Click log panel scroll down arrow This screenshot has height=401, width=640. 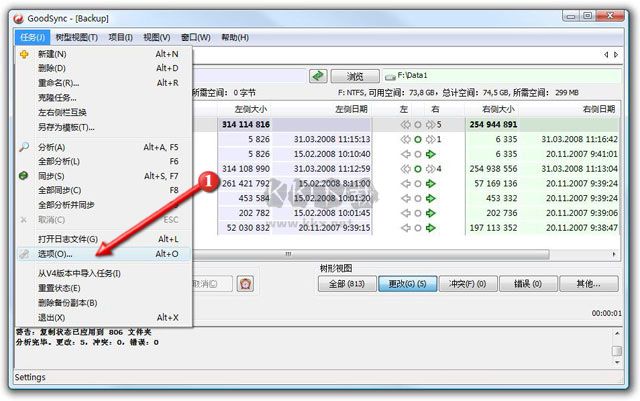[617, 362]
